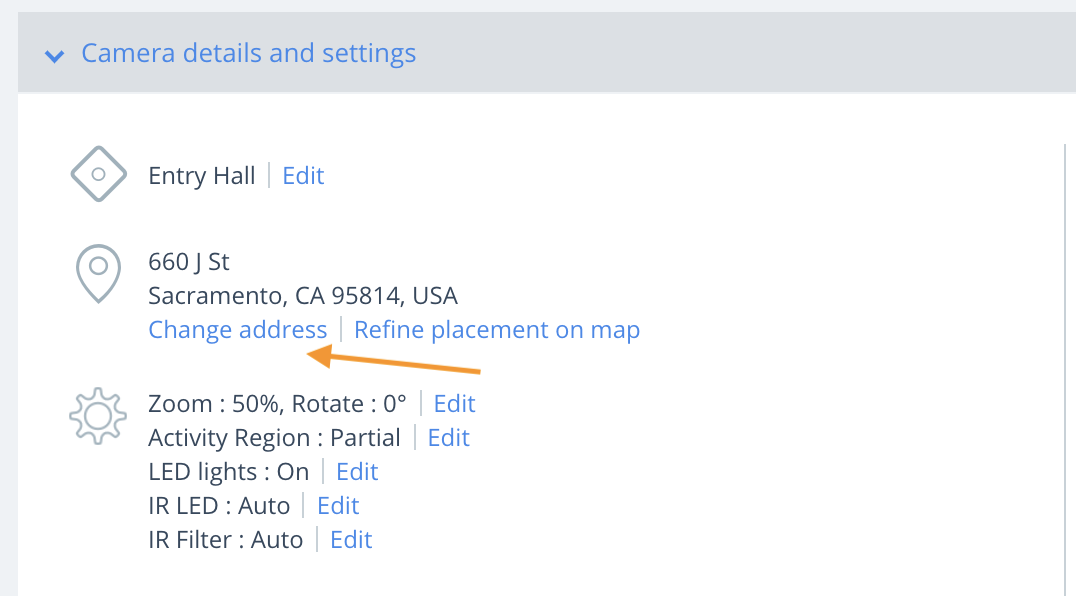Open Change address
1076x596 pixels.
pos(238,329)
